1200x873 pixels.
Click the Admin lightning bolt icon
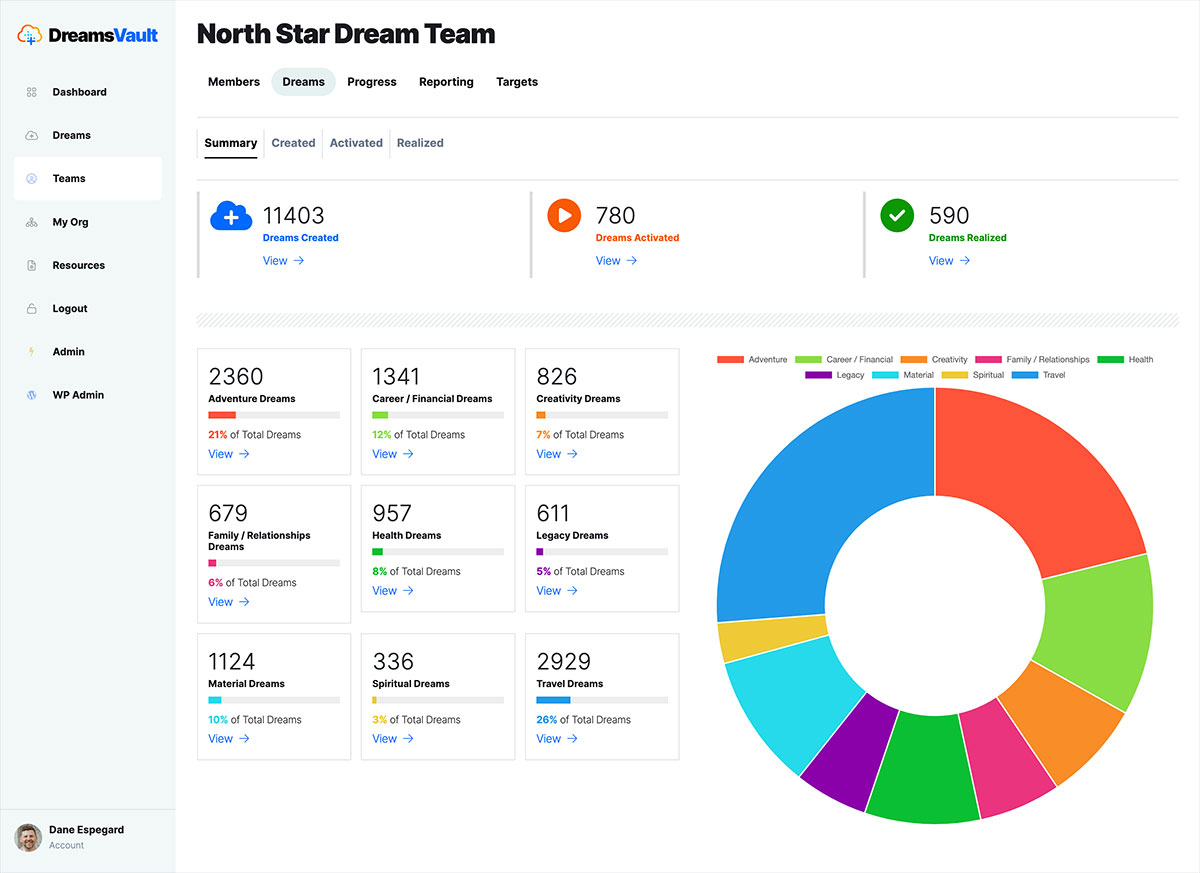[32, 352]
